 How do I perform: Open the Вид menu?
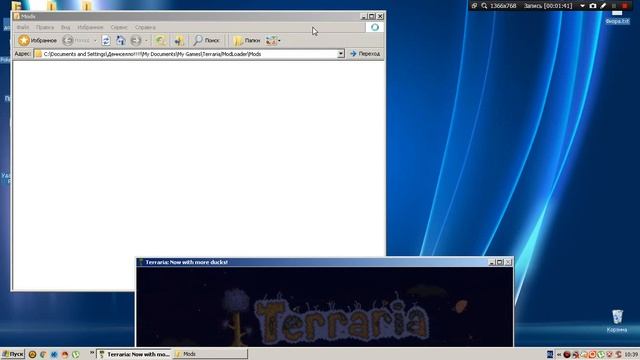tap(66, 27)
